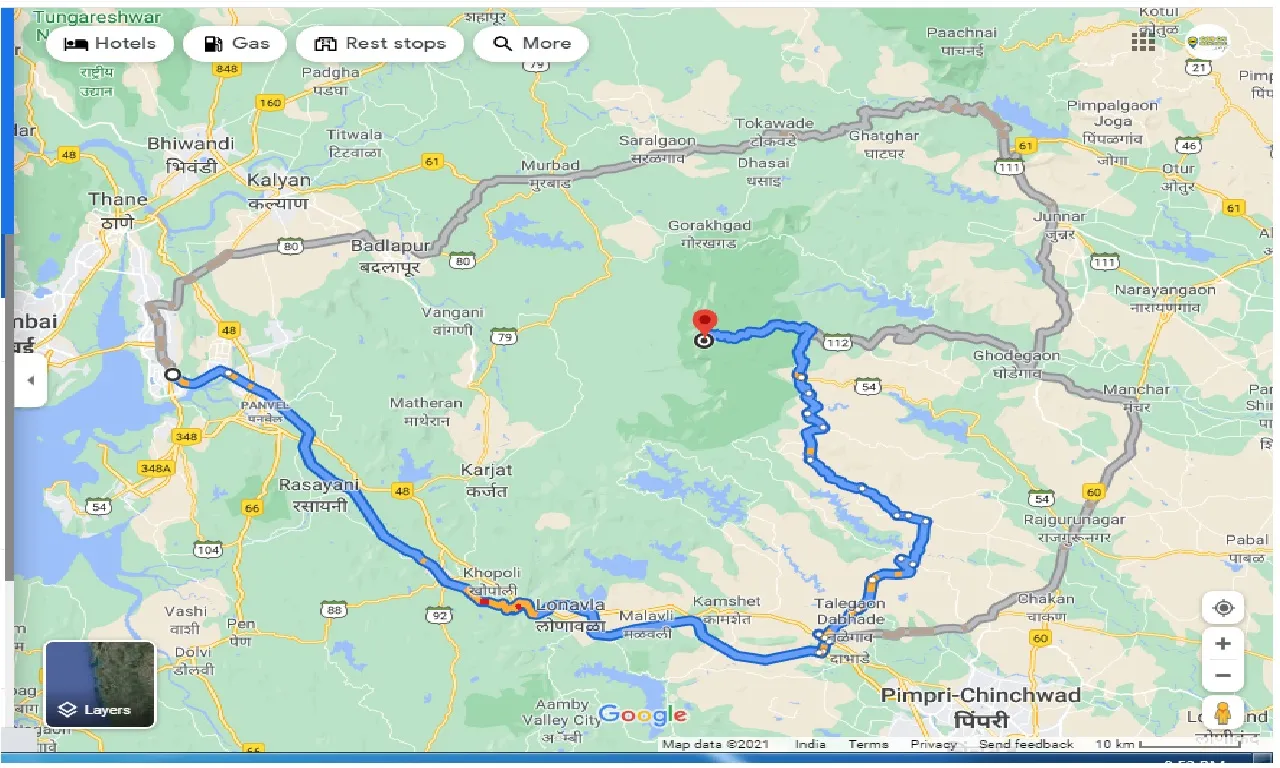
Task: Open the More search options chip
Action: [x=531, y=44]
